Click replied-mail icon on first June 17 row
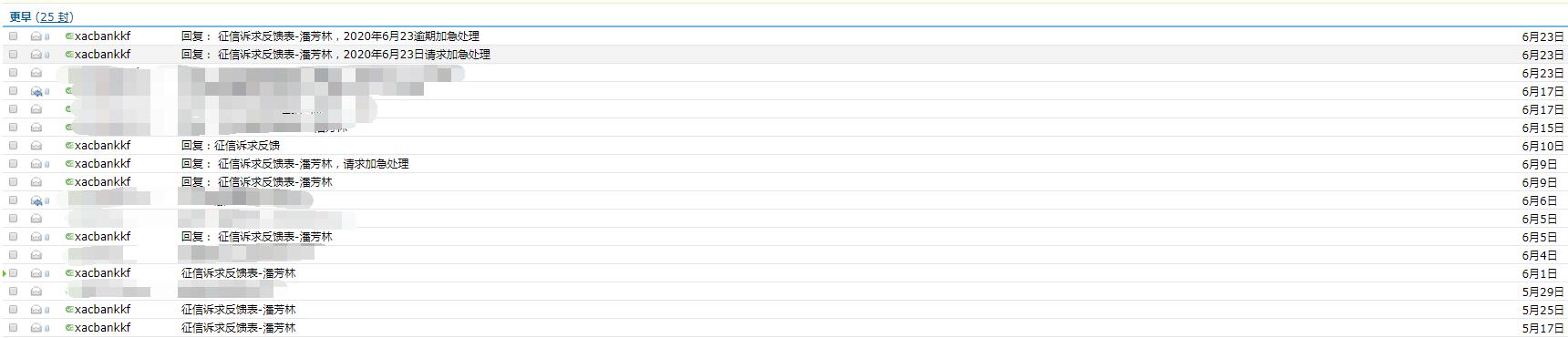 (36, 91)
